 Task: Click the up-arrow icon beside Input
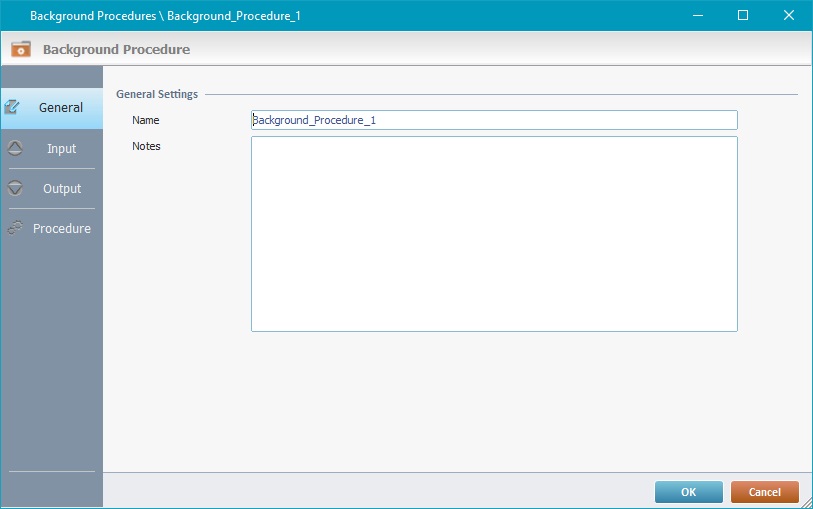click(x=15, y=148)
